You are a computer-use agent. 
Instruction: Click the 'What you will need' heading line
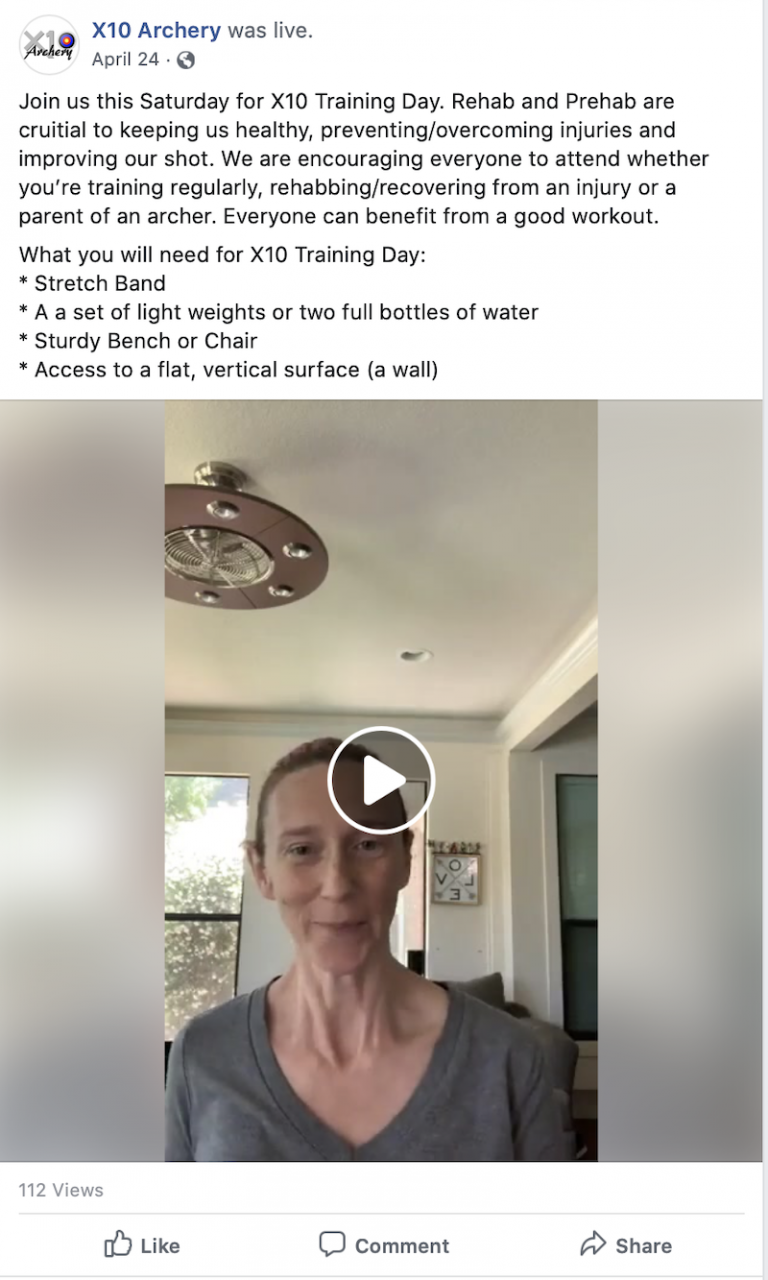(222, 255)
